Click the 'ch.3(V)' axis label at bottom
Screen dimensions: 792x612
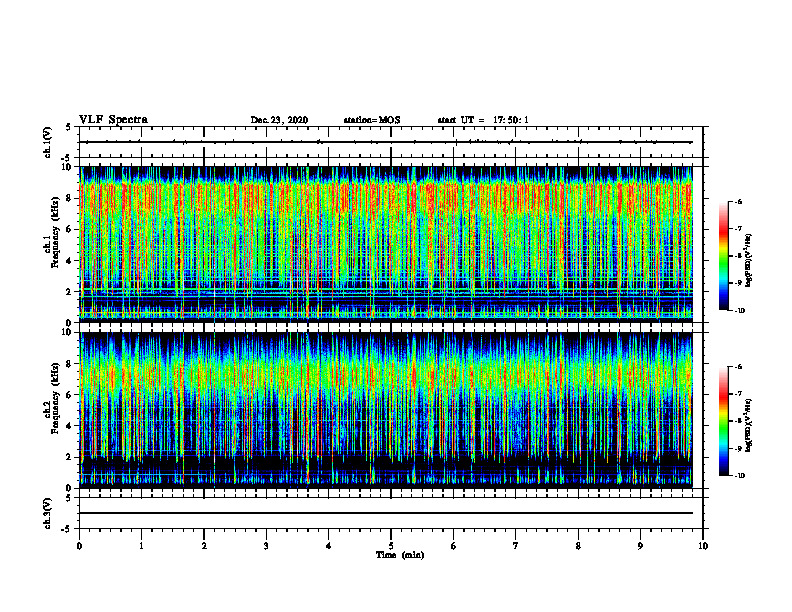48,513
